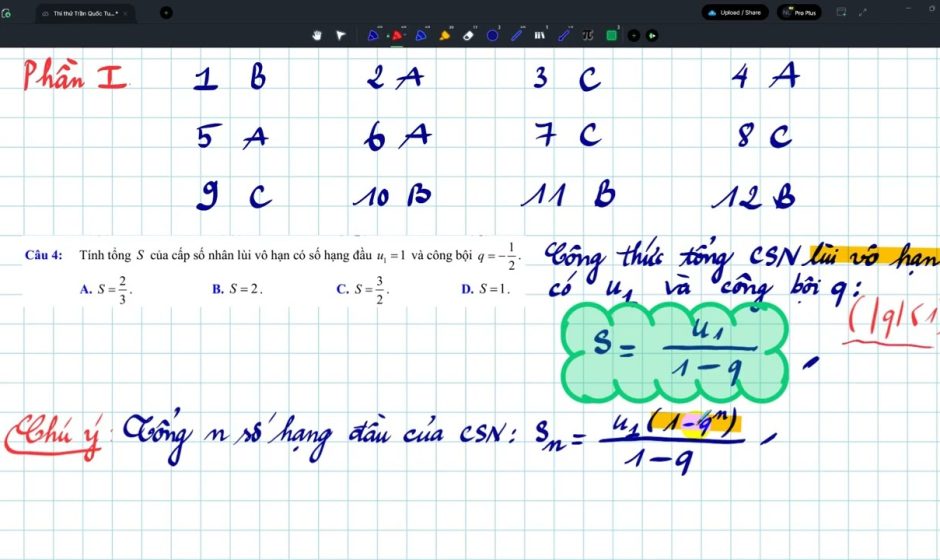The height and width of the screenshot is (560, 940).
Task: Switch to the 'Thi thử Trần Quốc Tu...' tab
Action: pos(85,13)
